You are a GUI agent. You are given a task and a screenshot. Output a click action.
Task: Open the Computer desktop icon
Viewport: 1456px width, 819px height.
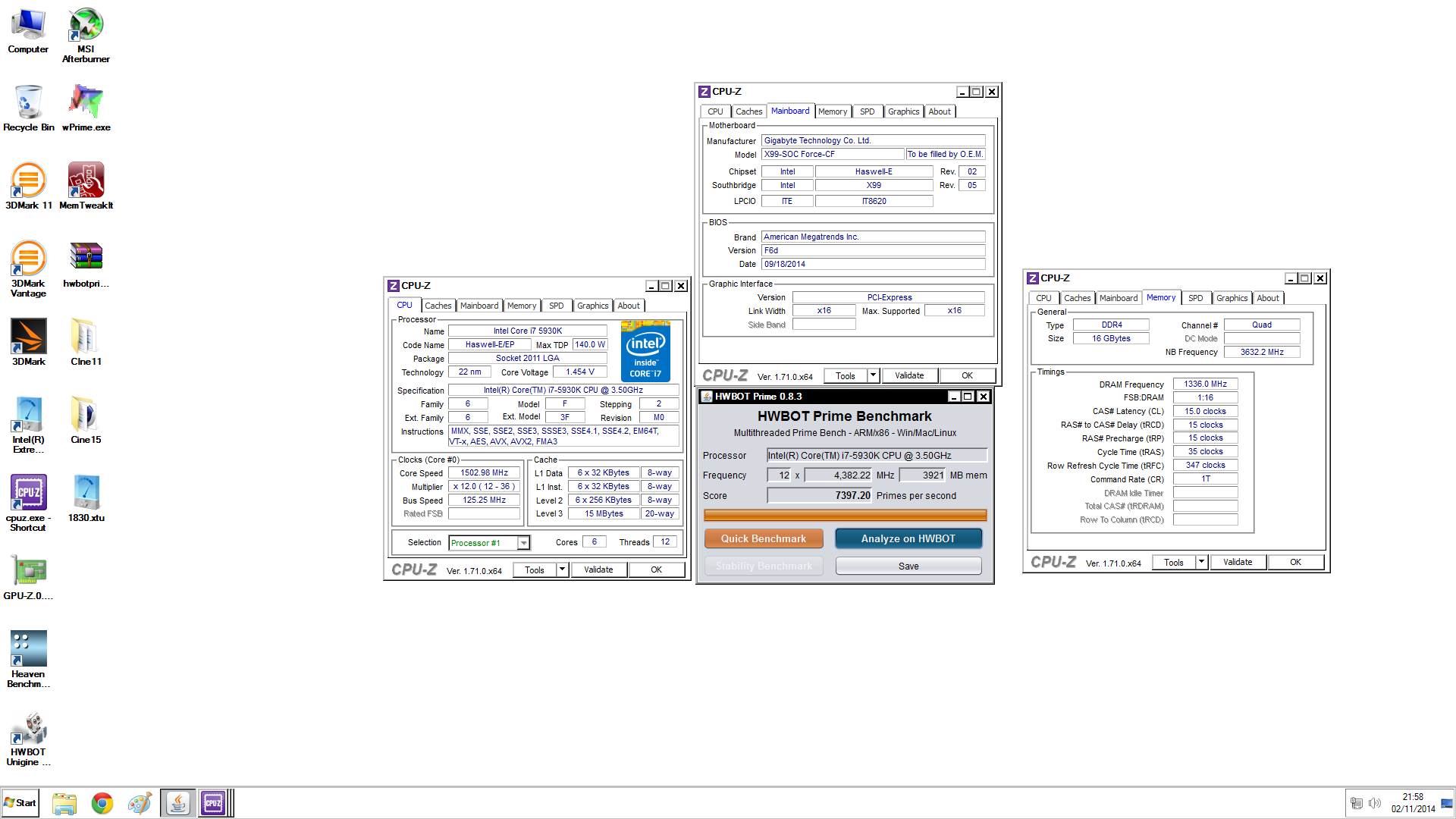pyautogui.click(x=28, y=31)
